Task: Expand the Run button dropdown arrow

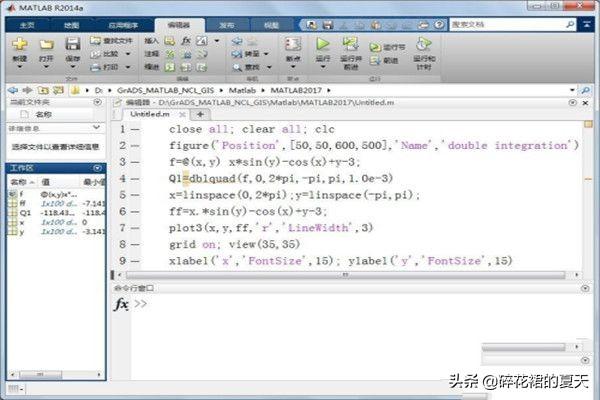Action: [x=323, y=67]
